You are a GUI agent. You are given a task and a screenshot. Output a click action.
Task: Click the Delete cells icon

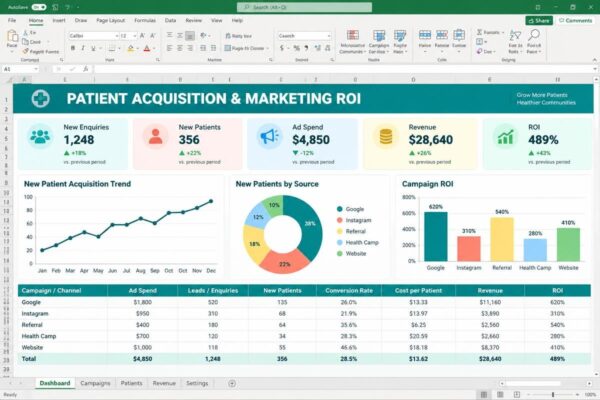click(x=442, y=35)
